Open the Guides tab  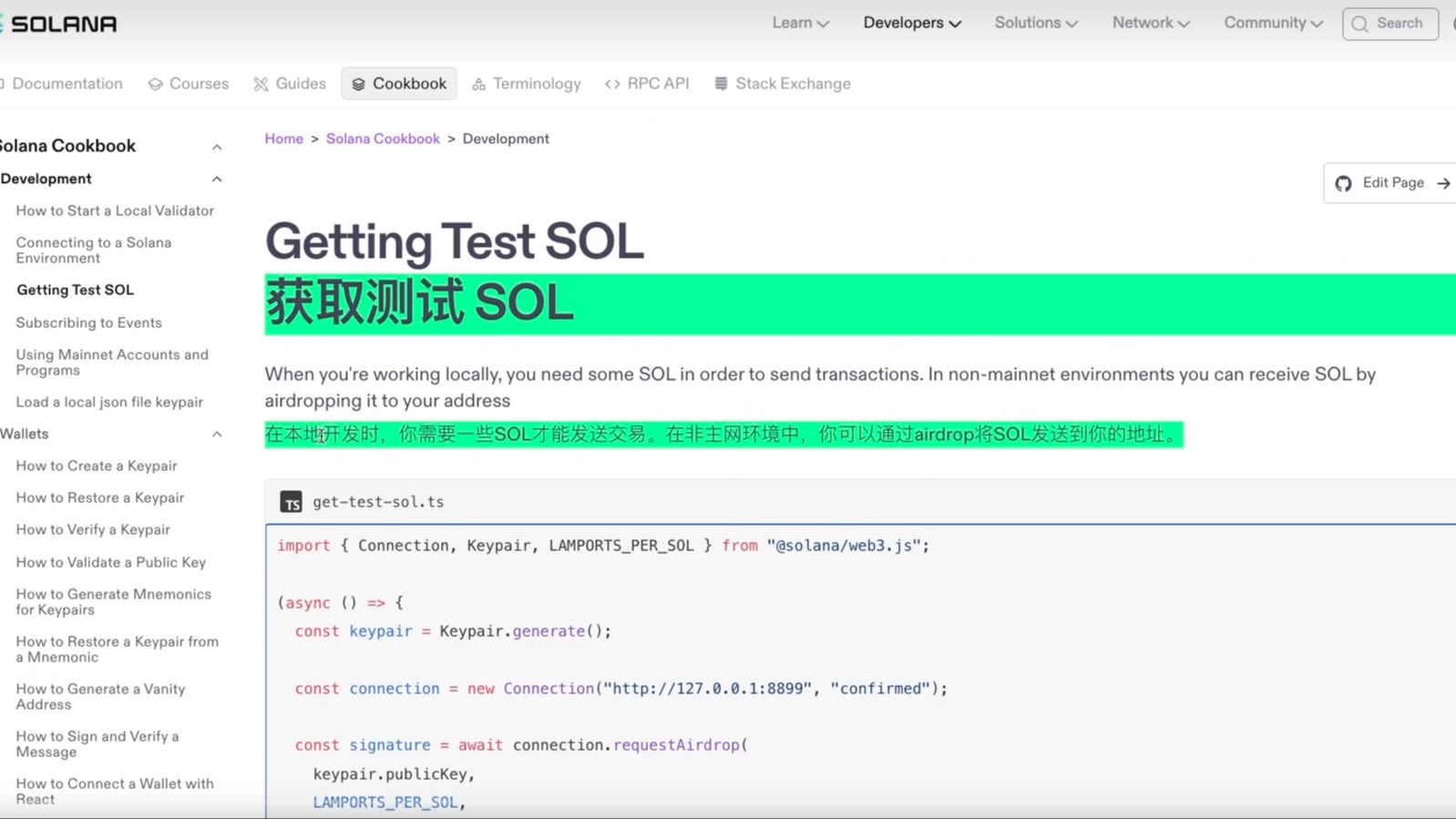click(290, 84)
